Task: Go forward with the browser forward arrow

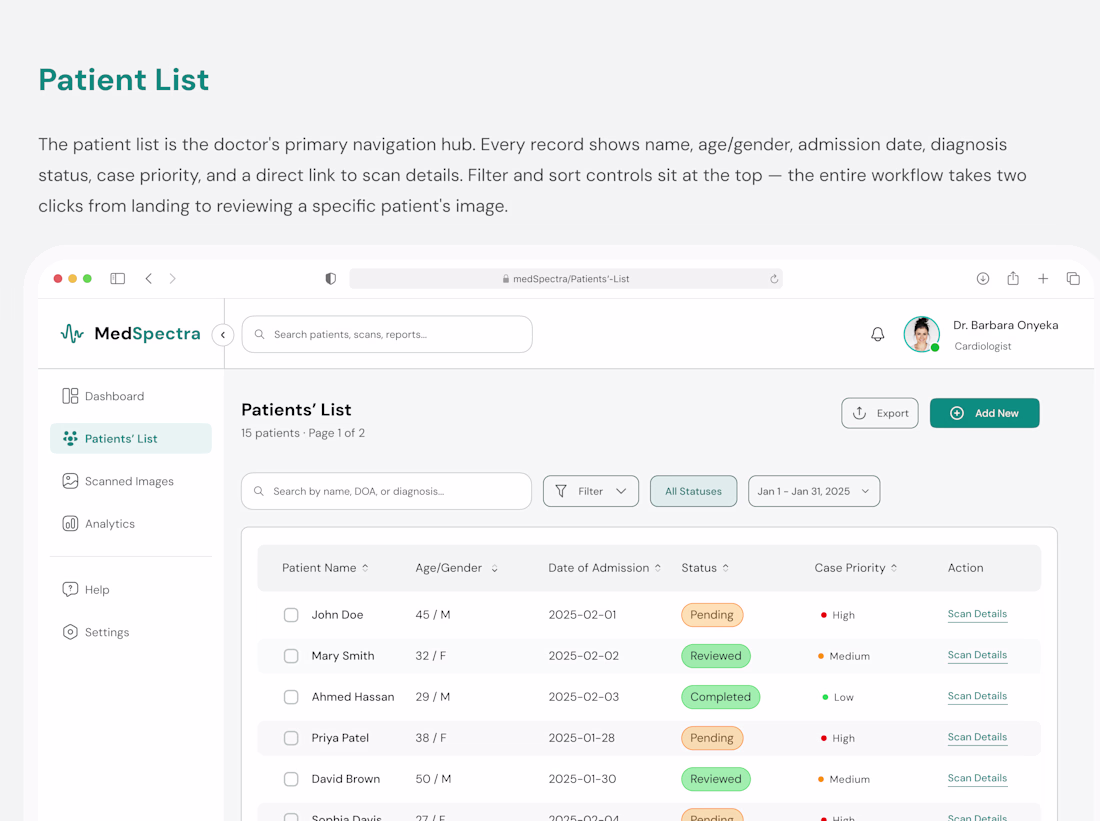Action: click(173, 279)
